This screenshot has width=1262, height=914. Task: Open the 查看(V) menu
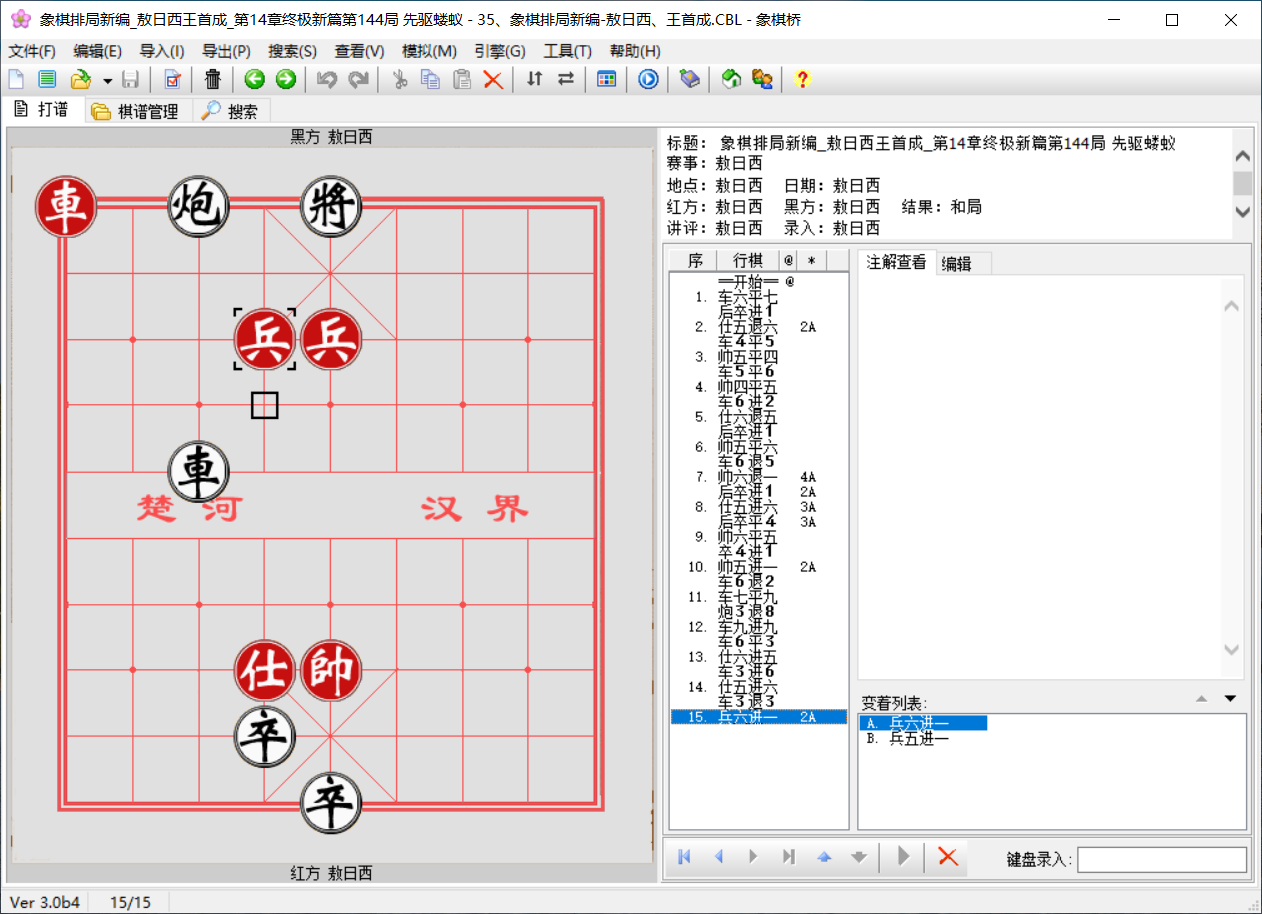[x=359, y=51]
